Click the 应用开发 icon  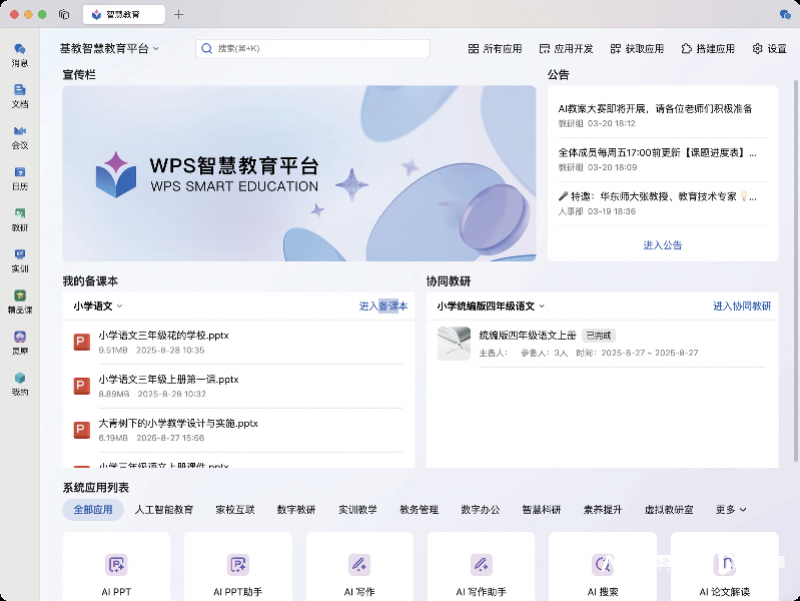544,48
